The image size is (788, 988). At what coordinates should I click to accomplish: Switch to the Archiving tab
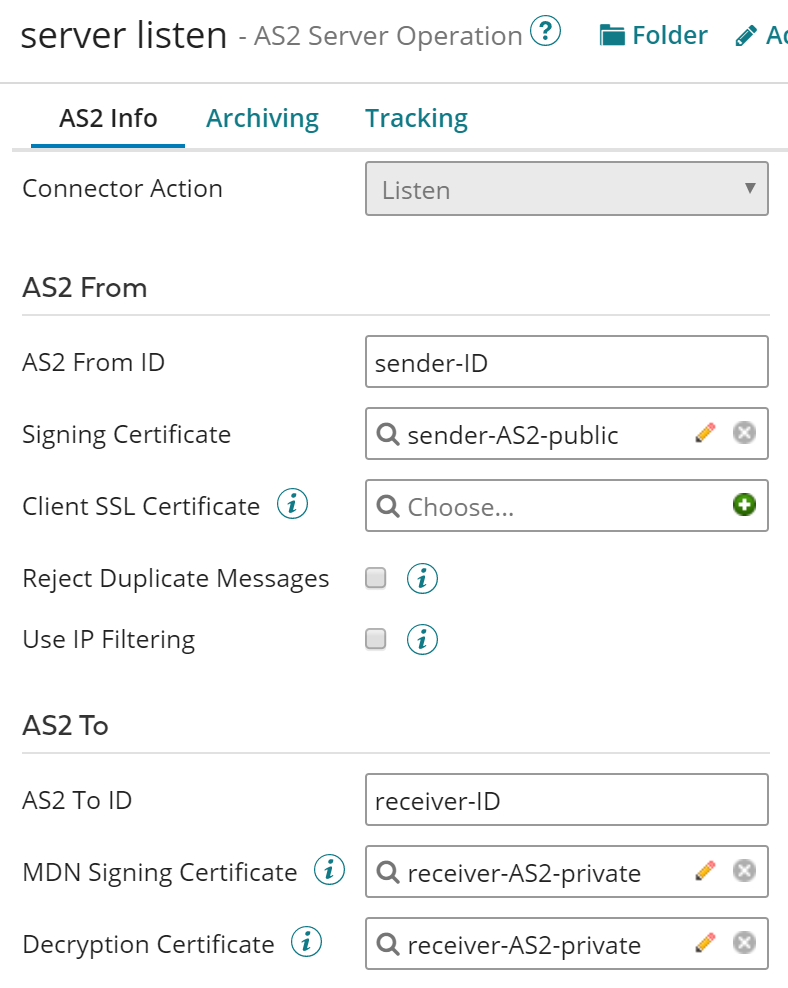(x=262, y=119)
